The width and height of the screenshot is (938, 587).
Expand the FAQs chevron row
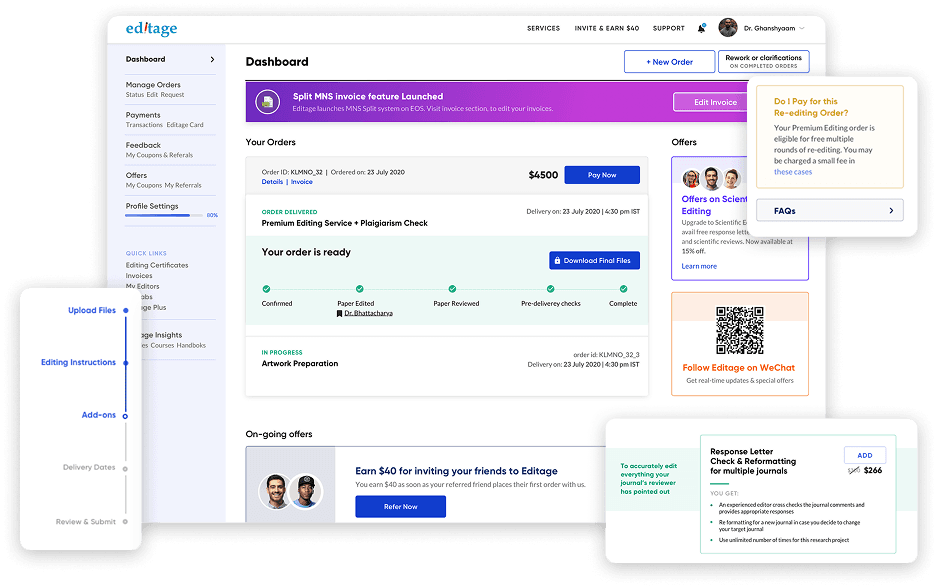830,211
